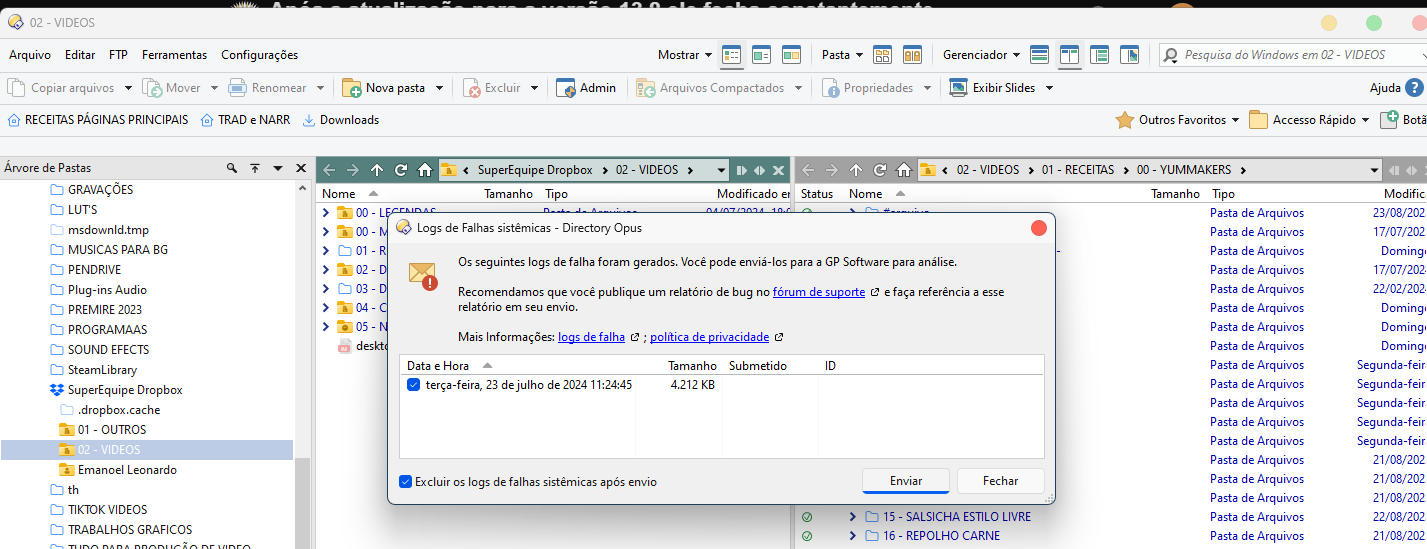Open the fórum de suporte link
Viewport: 1427px width, 549px height.
(x=819, y=292)
